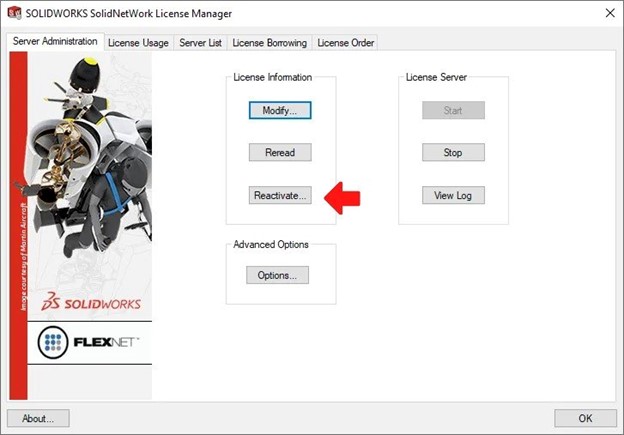
Task: Switch to the License Order tab
Action: pos(344,43)
